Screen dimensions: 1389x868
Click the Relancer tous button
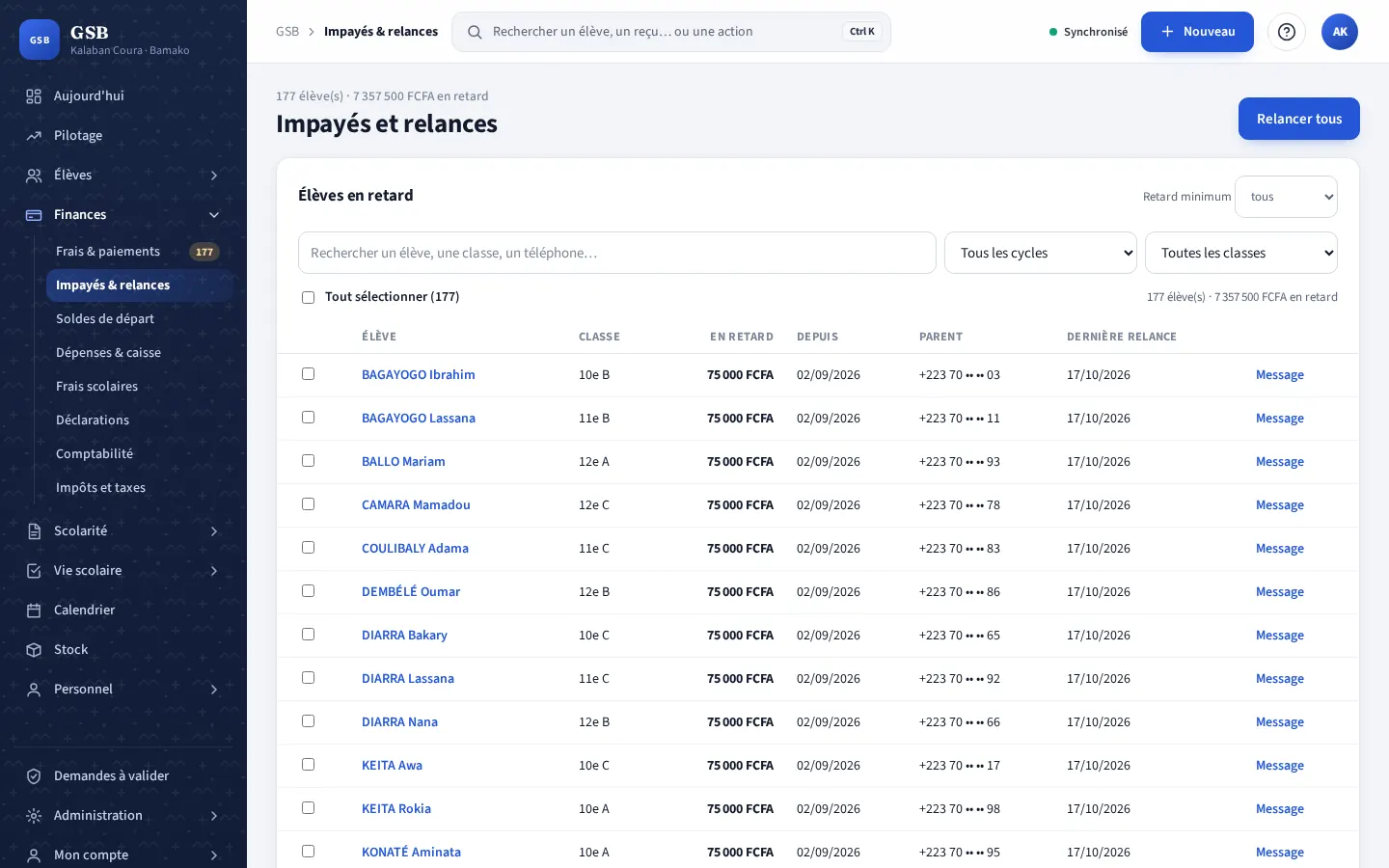point(1299,119)
